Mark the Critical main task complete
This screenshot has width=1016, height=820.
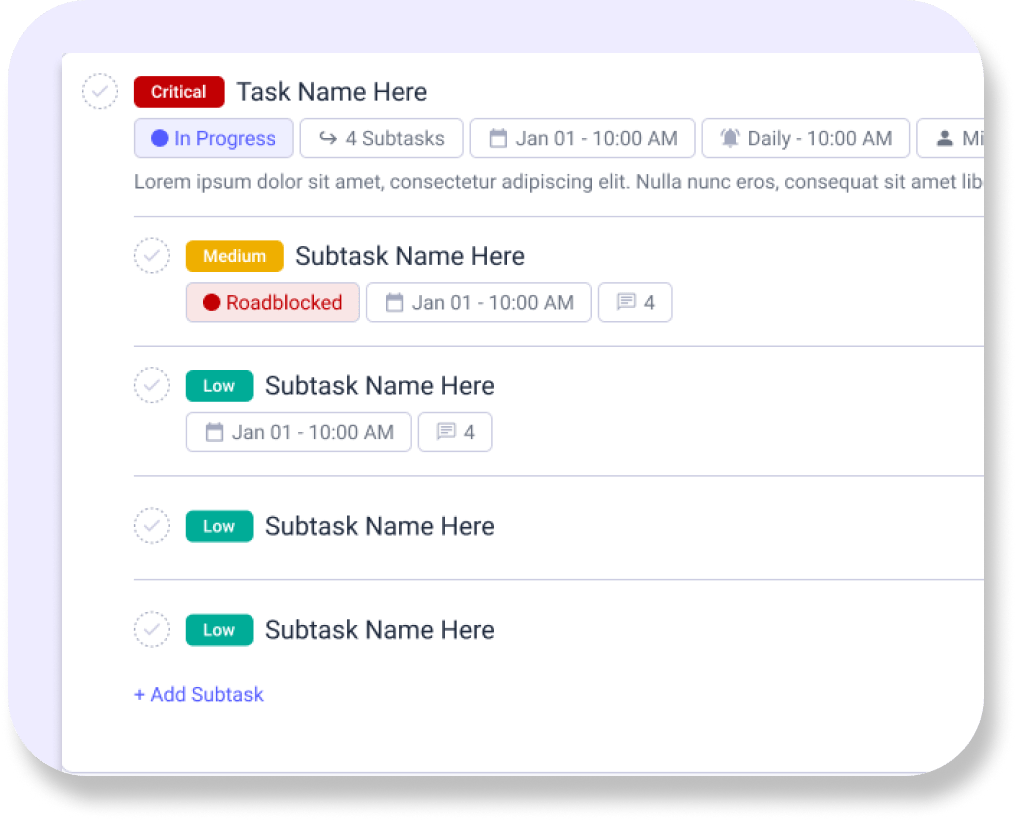click(100, 92)
